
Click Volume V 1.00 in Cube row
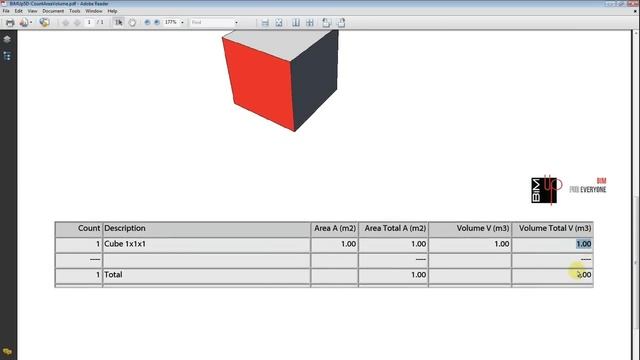[x=502, y=244]
